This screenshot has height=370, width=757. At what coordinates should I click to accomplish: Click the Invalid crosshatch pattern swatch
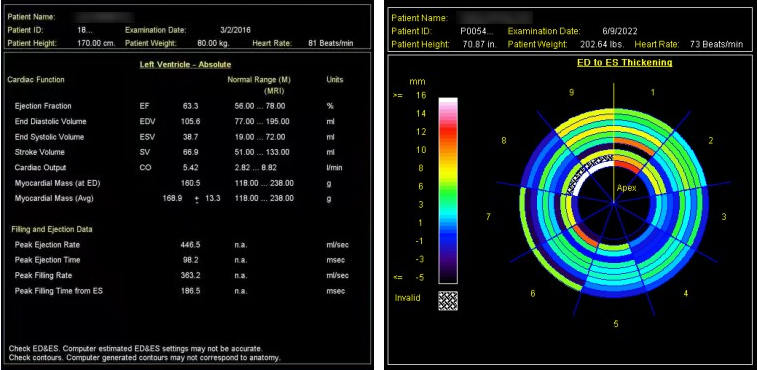[x=448, y=300]
